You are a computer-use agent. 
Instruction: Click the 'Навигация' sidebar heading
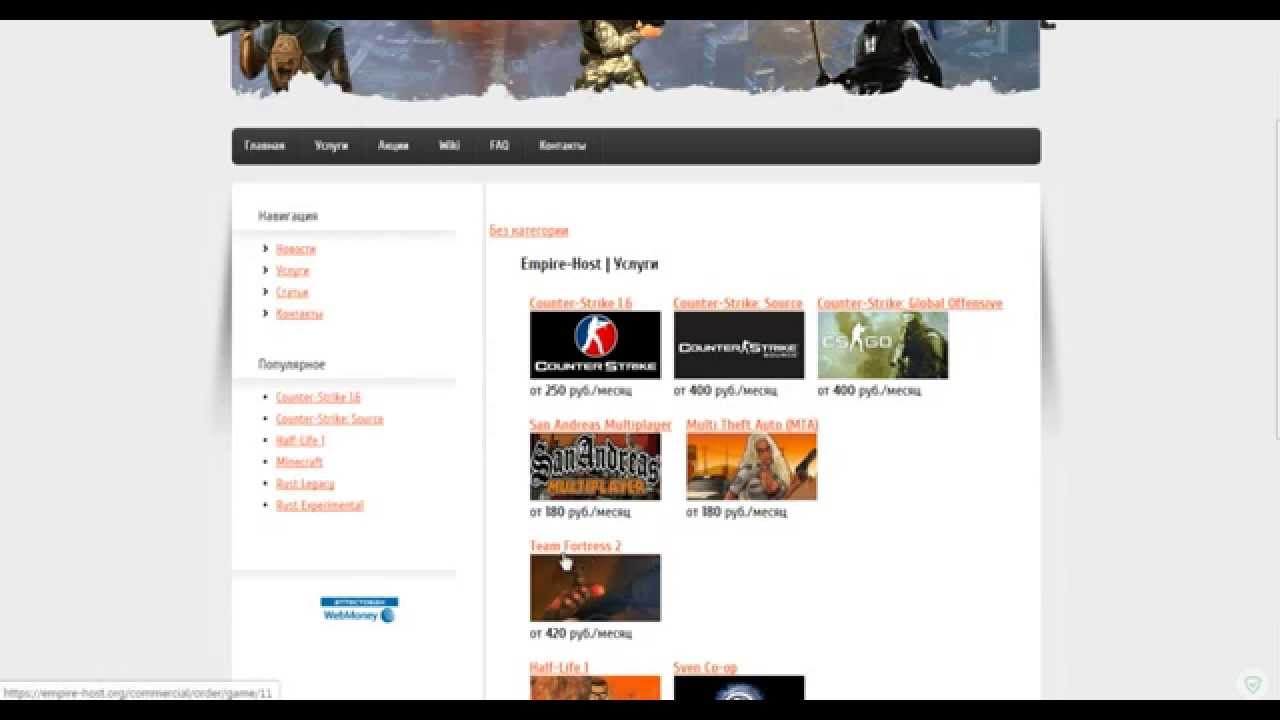tap(288, 216)
